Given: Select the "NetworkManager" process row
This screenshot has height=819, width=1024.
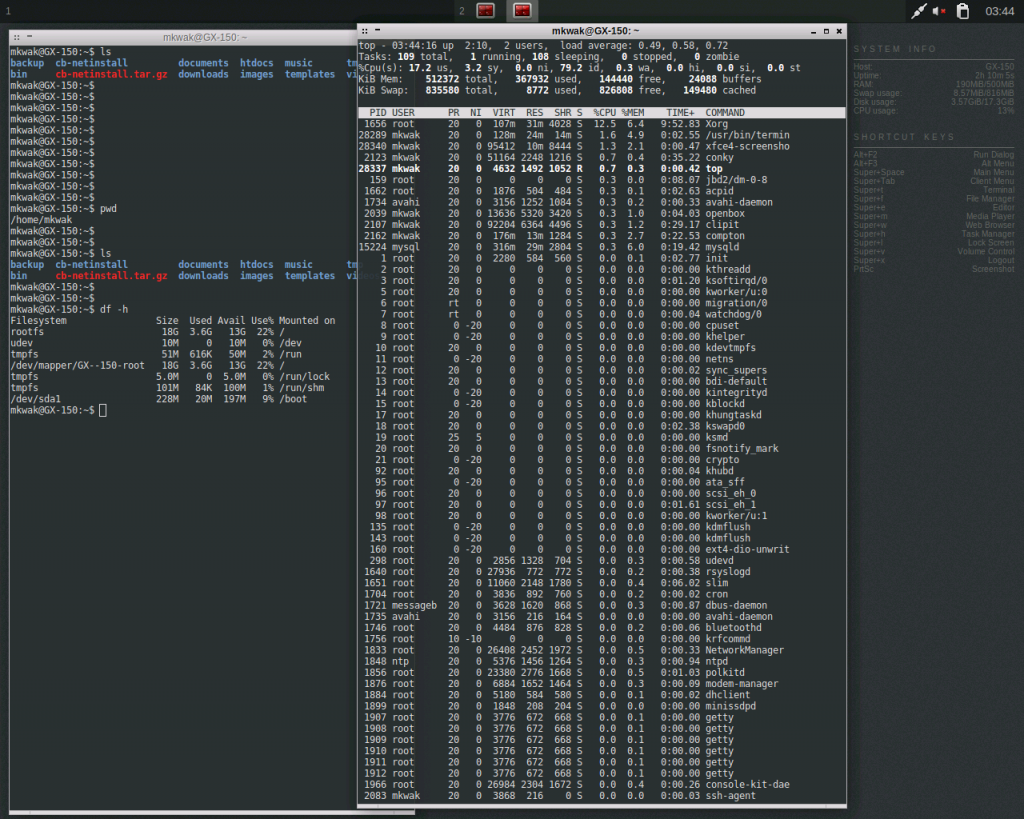Looking at the screenshot, I should (601, 650).
